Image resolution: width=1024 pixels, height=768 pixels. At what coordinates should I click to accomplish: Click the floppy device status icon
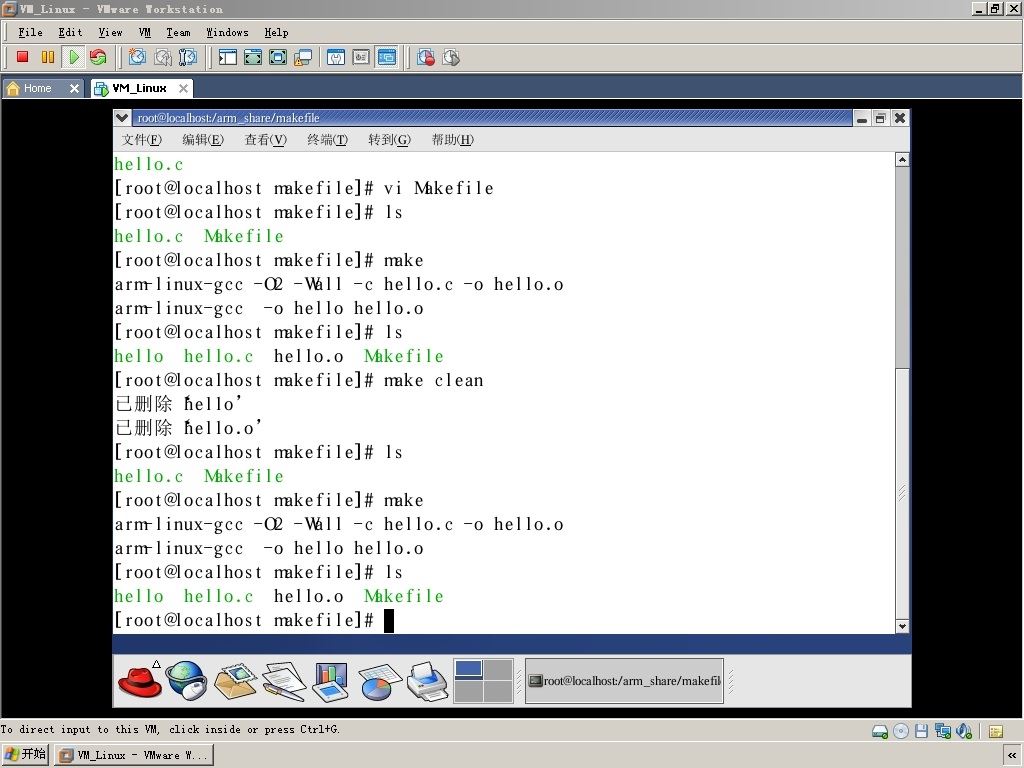pyautogui.click(x=921, y=731)
